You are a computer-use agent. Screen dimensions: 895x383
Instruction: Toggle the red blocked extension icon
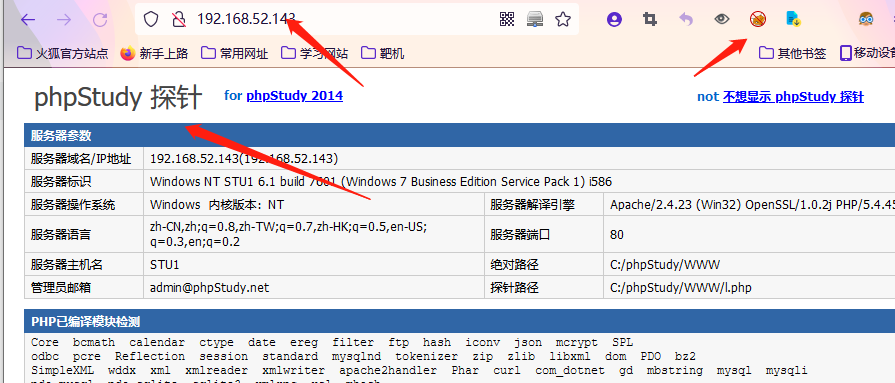757,19
